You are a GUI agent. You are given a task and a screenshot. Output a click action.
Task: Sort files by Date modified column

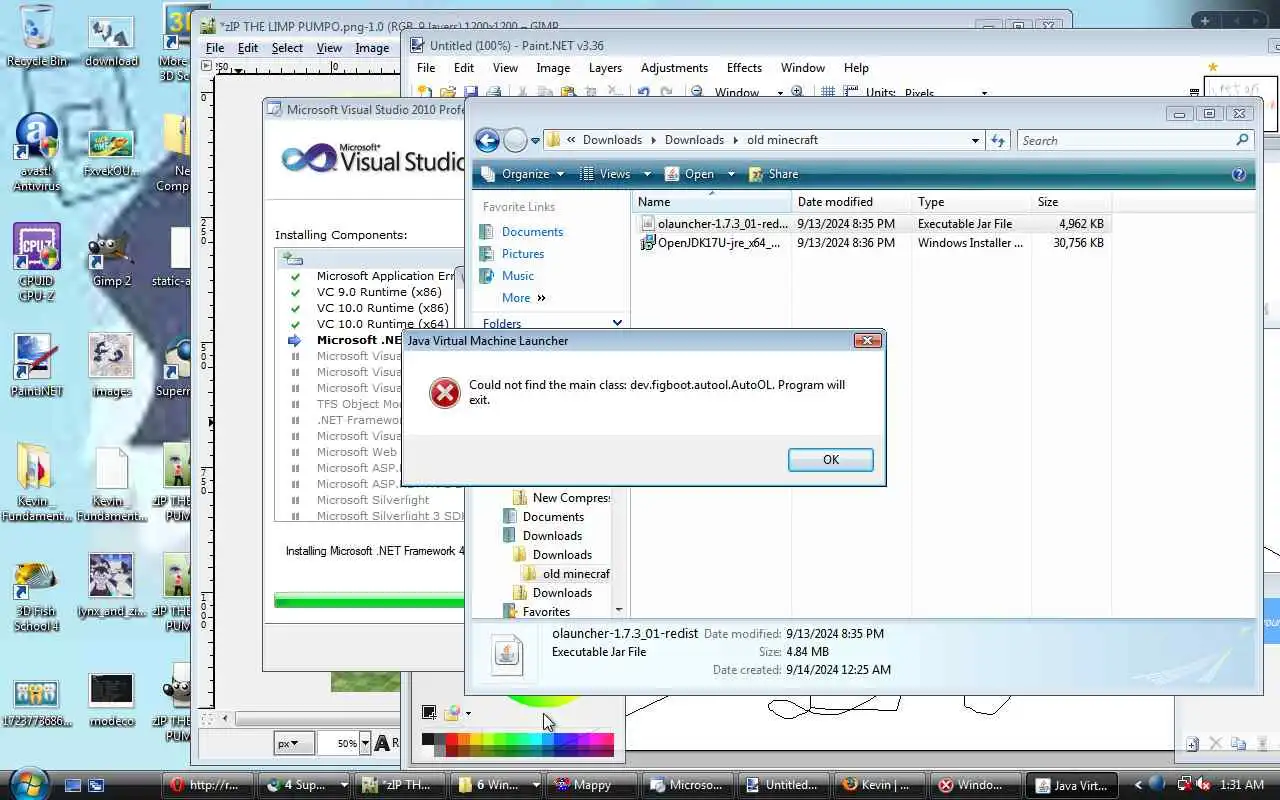coord(851,202)
